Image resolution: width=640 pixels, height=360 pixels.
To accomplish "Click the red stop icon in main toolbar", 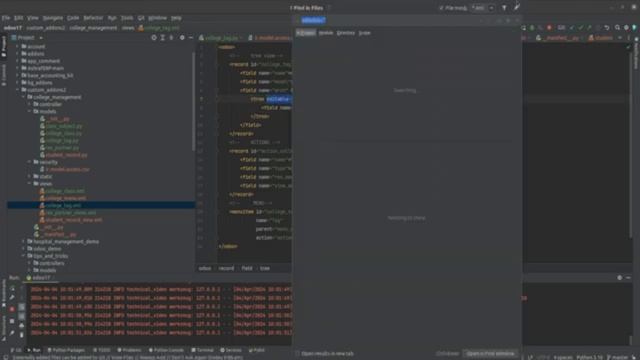I will point(549,28).
